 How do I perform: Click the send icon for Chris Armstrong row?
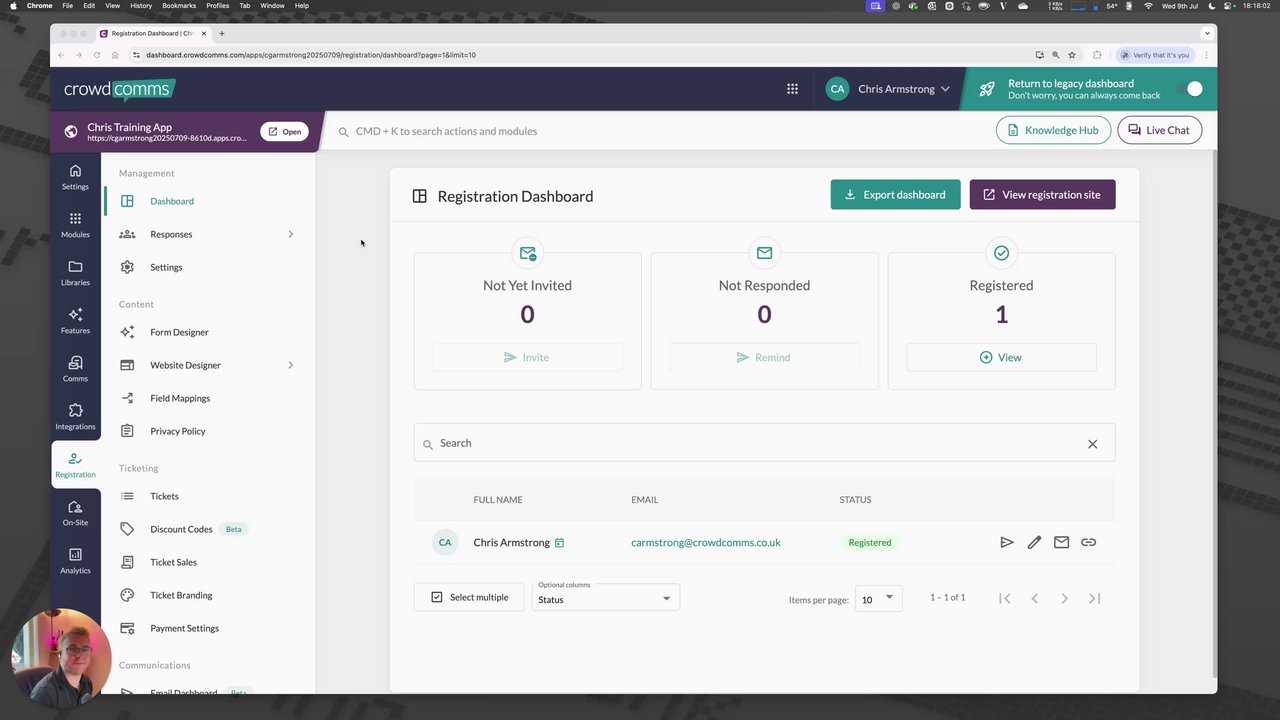[1007, 542]
